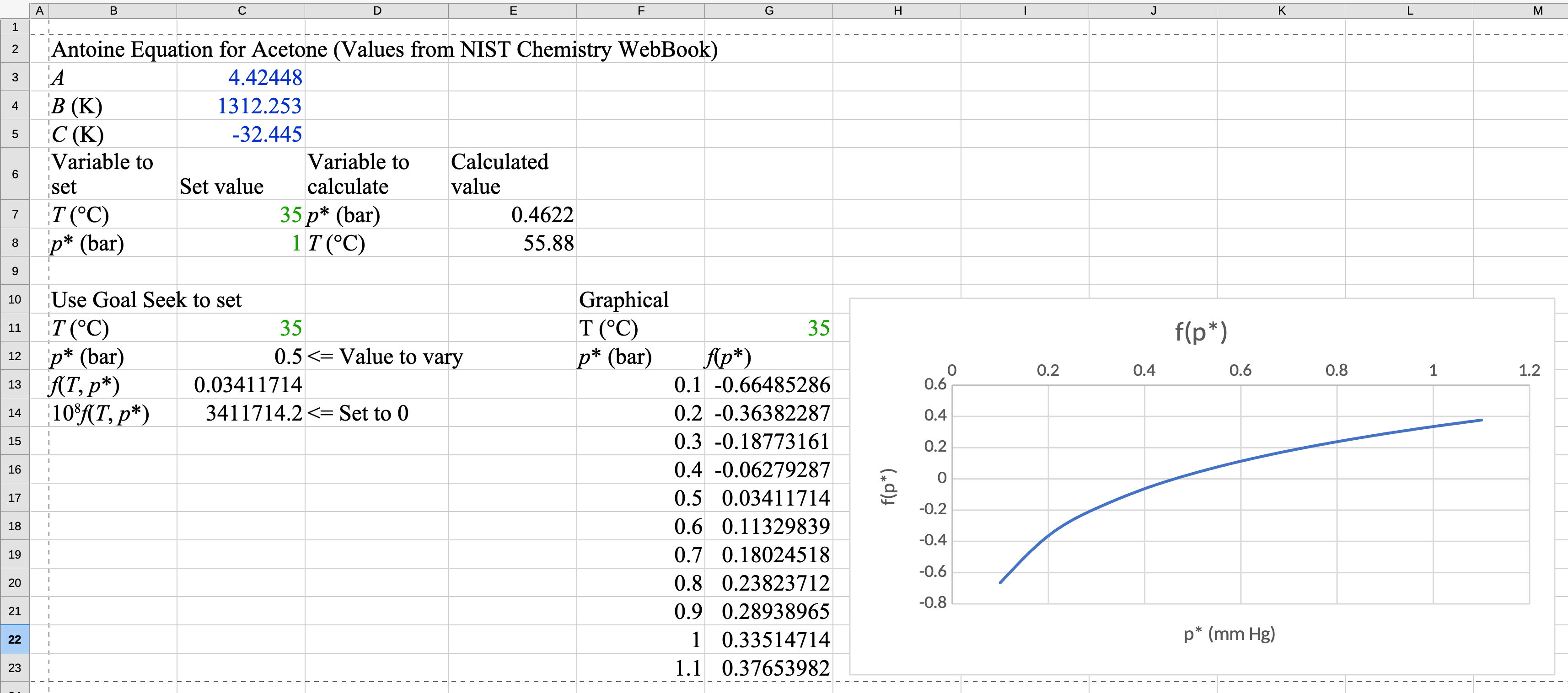Click column H header
This screenshot has height=693, width=1568.
pos(897,11)
